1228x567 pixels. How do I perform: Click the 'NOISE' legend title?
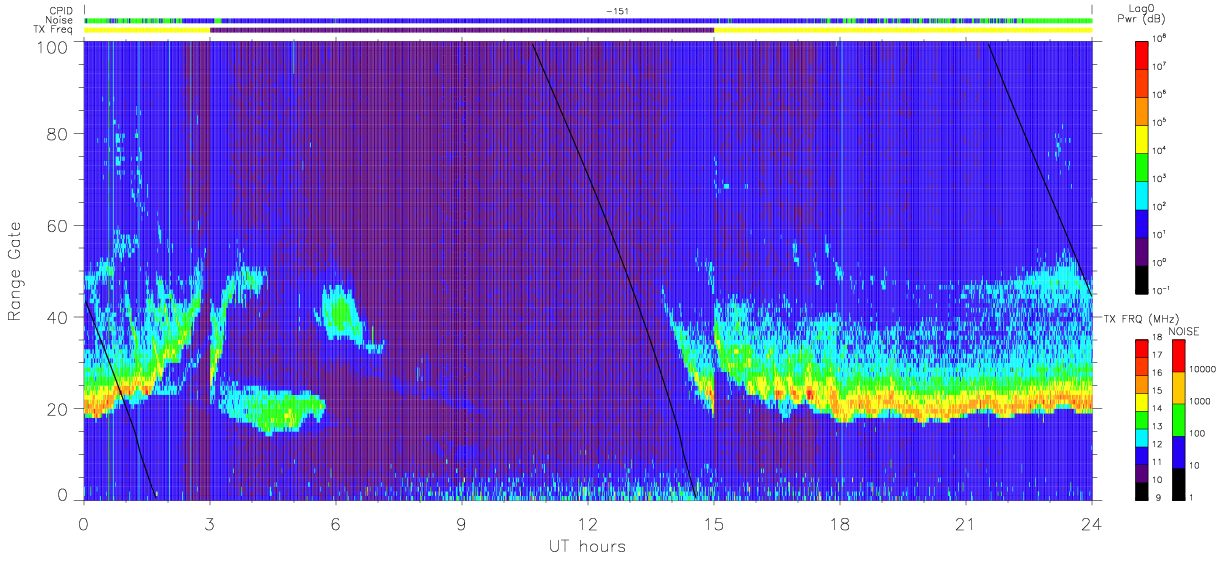pos(1186,330)
